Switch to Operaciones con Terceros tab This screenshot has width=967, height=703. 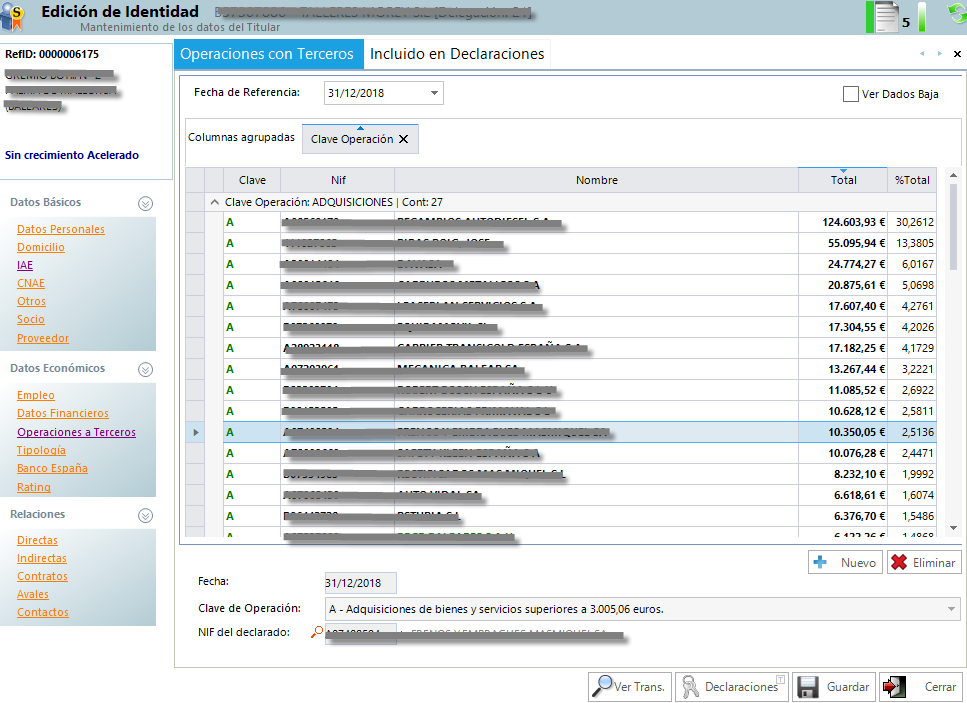[267, 54]
